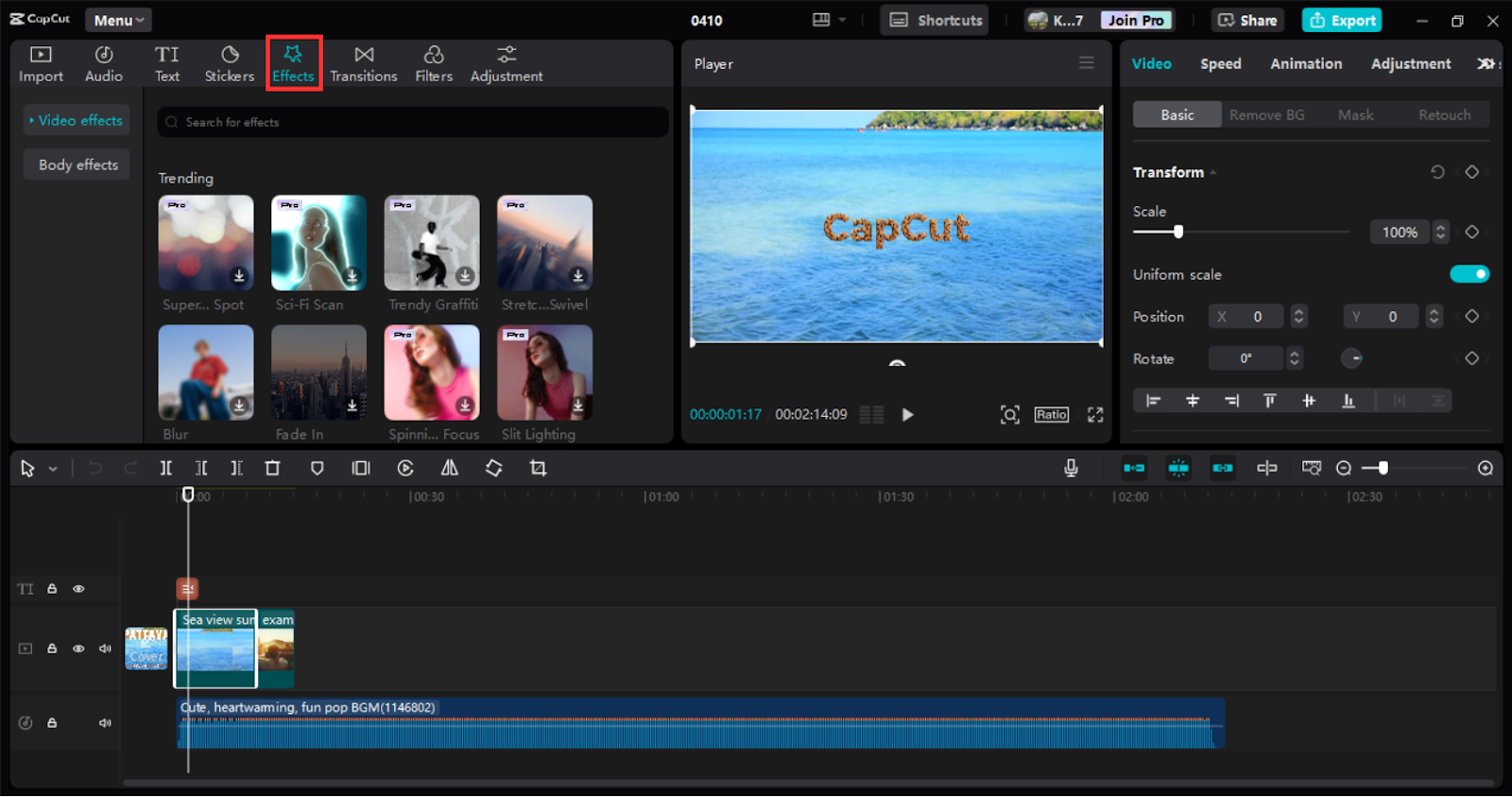Expand the Video effects category

(x=77, y=120)
